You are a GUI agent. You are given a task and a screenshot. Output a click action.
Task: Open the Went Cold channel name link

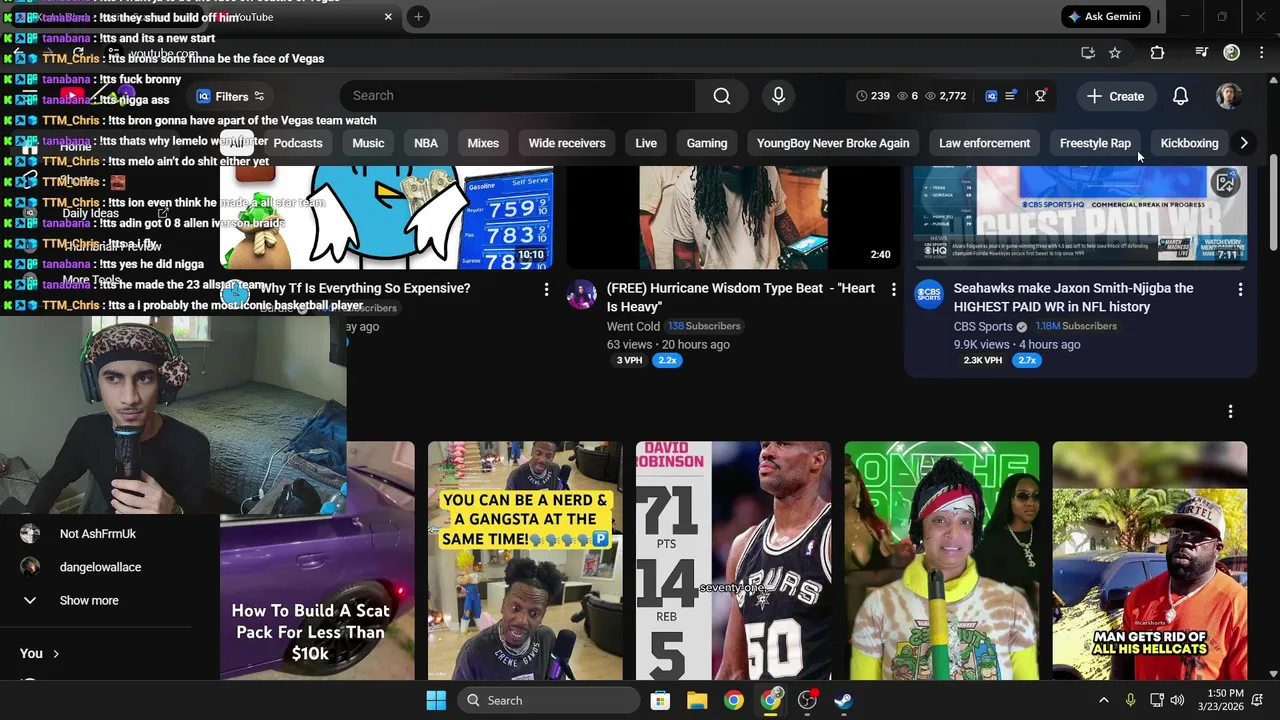633,326
